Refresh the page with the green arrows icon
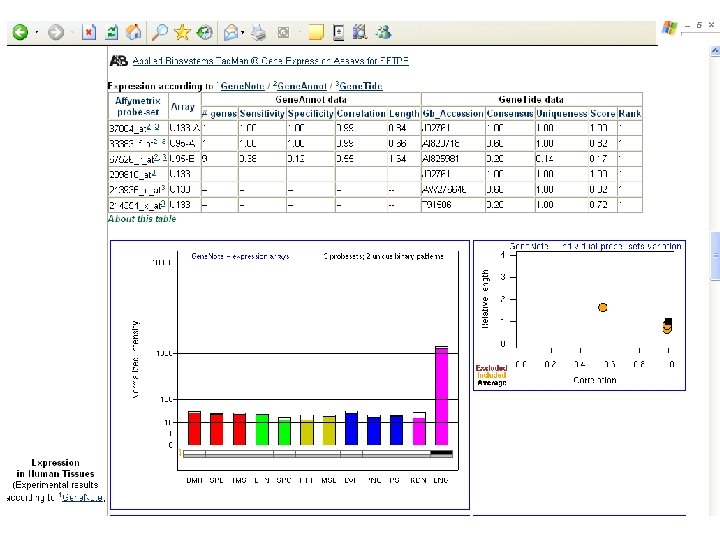The height and width of the screenshot is (540, 720). [x=112, y=32]
